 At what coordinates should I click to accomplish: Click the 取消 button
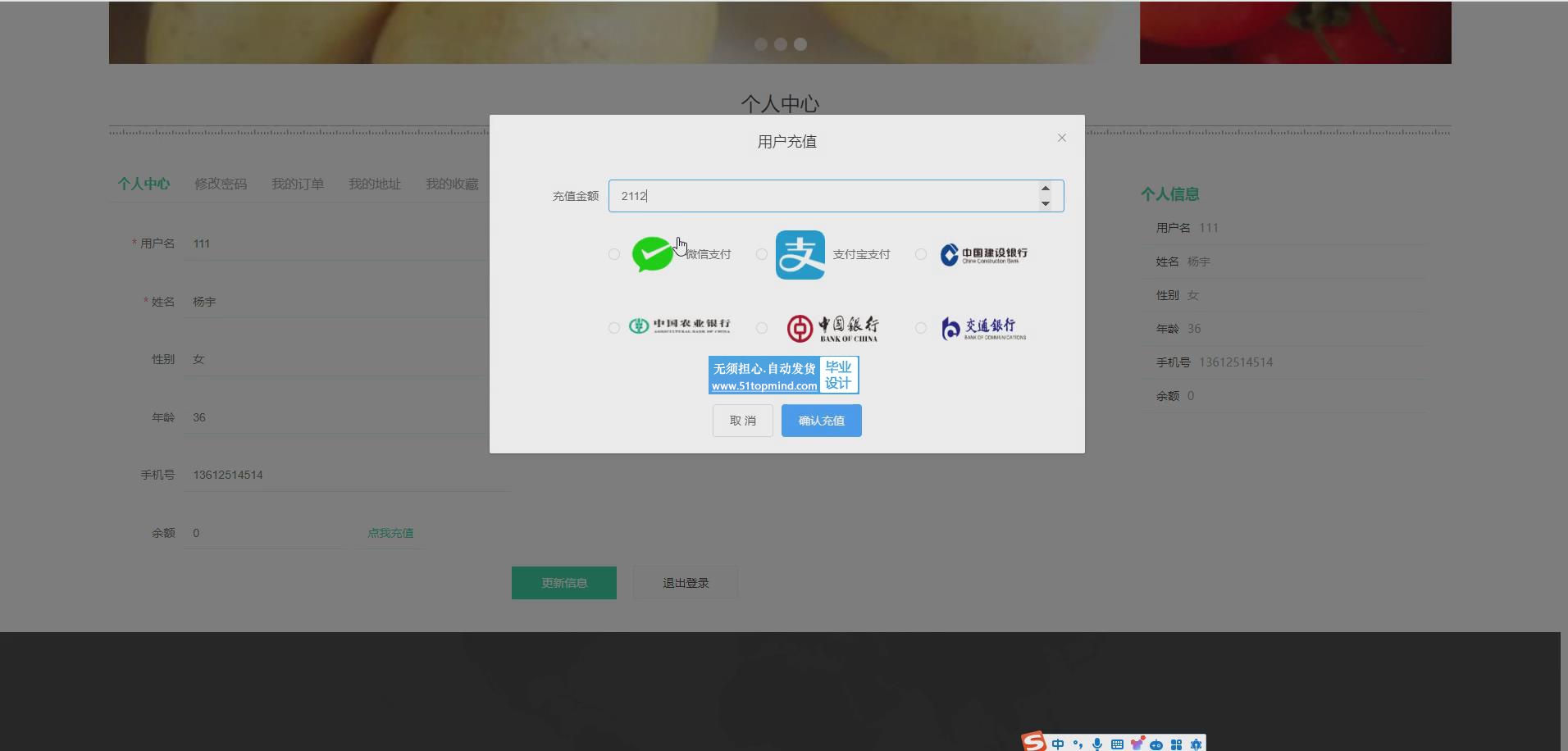tap(743, 421)
